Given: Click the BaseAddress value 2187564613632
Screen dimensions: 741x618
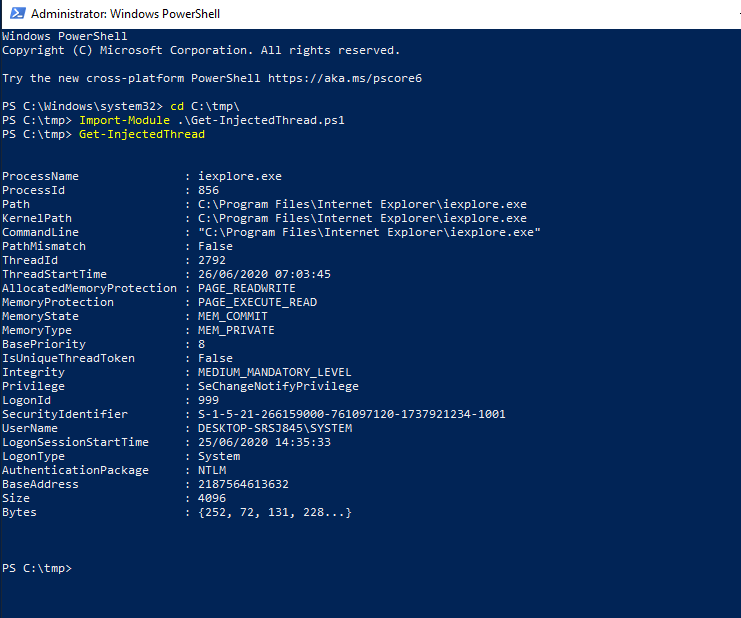Looking at the screenshot, I should click(243, 484).
